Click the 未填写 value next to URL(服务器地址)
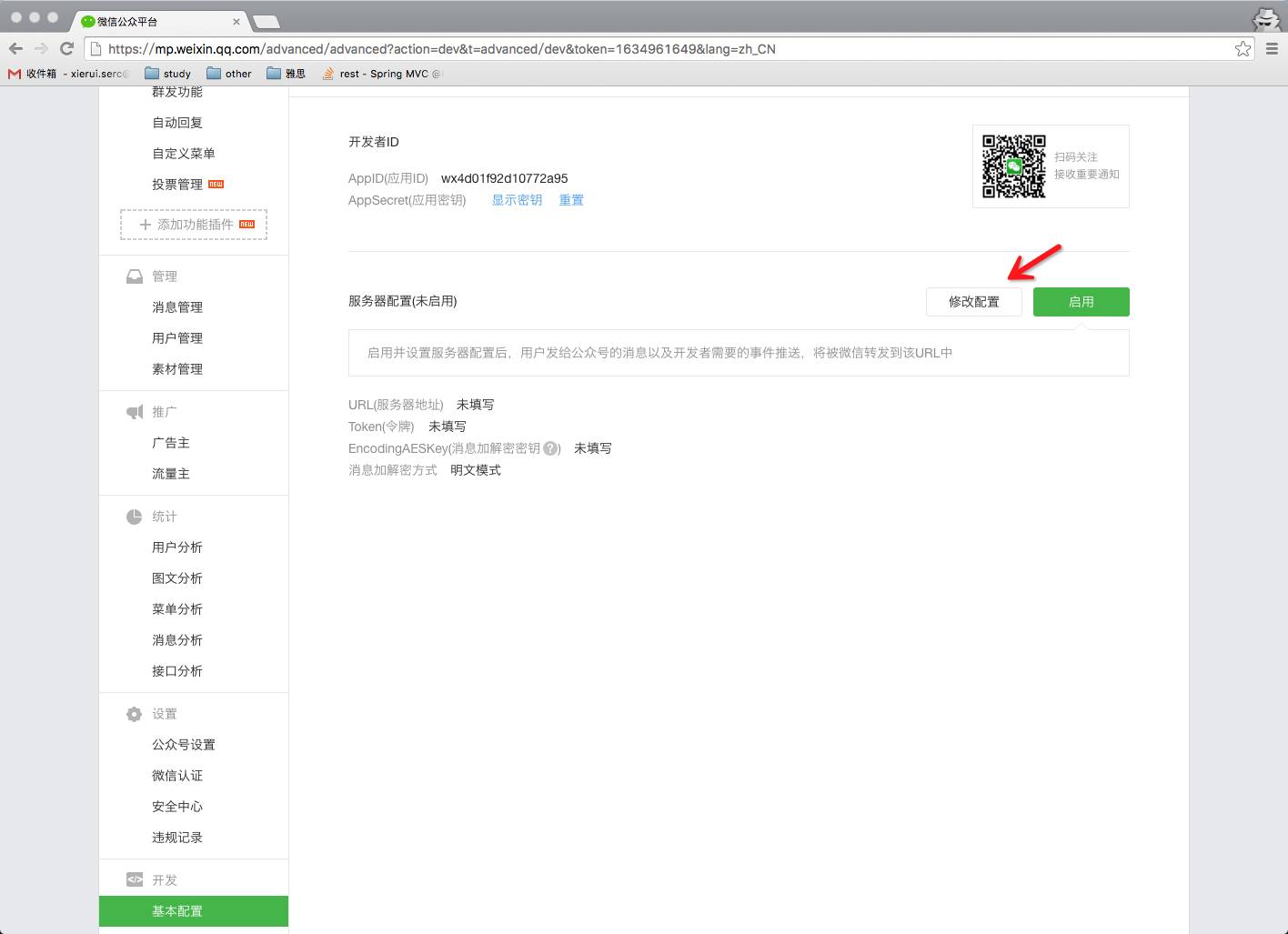Screen dimensions: 1288x934 476,405
